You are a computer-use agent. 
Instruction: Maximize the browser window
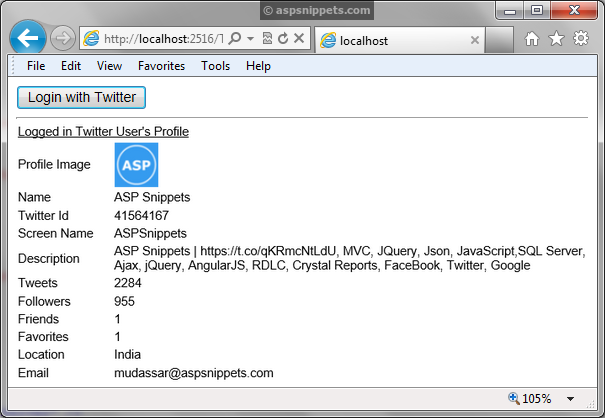tap(537, 10)
